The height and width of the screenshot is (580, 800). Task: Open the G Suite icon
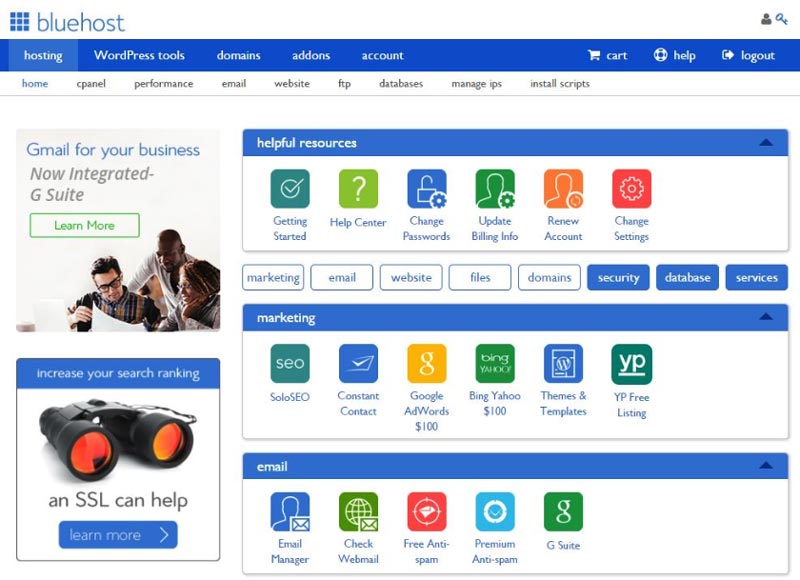[563, 512]
